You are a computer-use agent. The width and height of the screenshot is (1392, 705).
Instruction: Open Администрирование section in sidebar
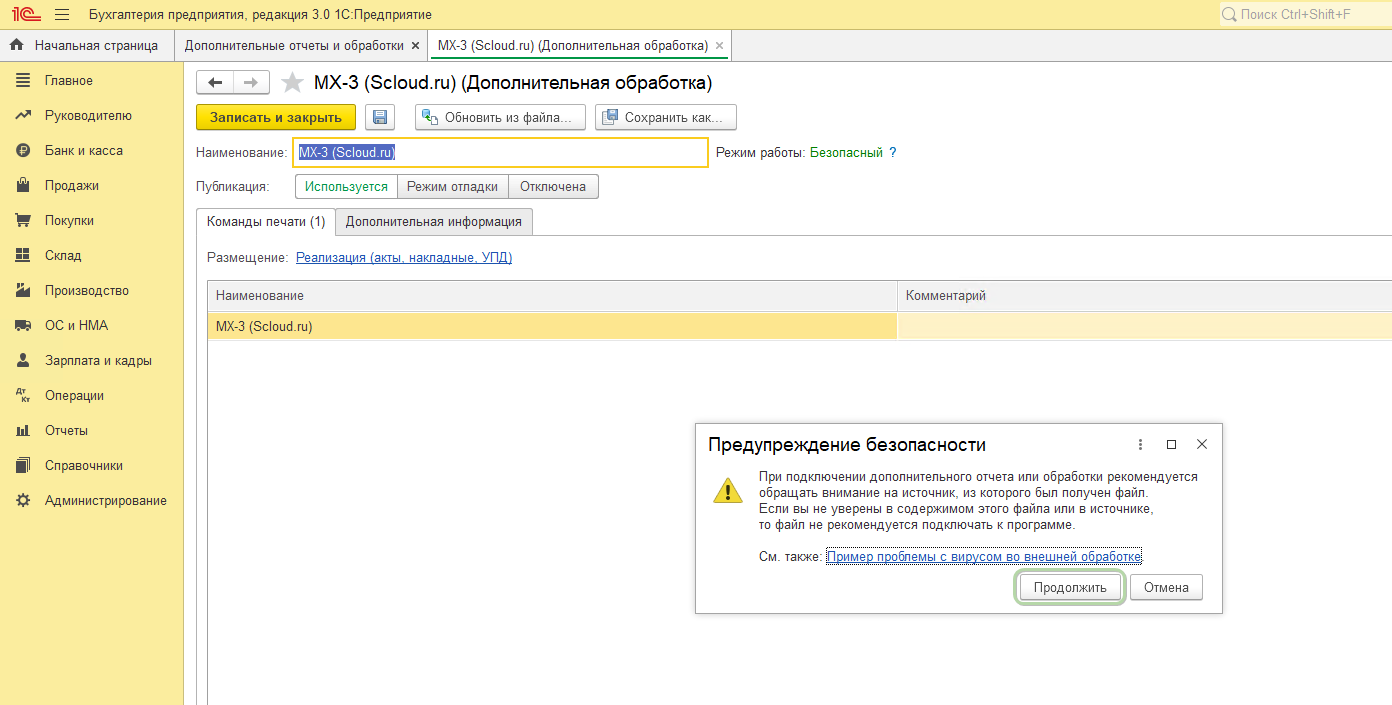(x=106, y=500)
